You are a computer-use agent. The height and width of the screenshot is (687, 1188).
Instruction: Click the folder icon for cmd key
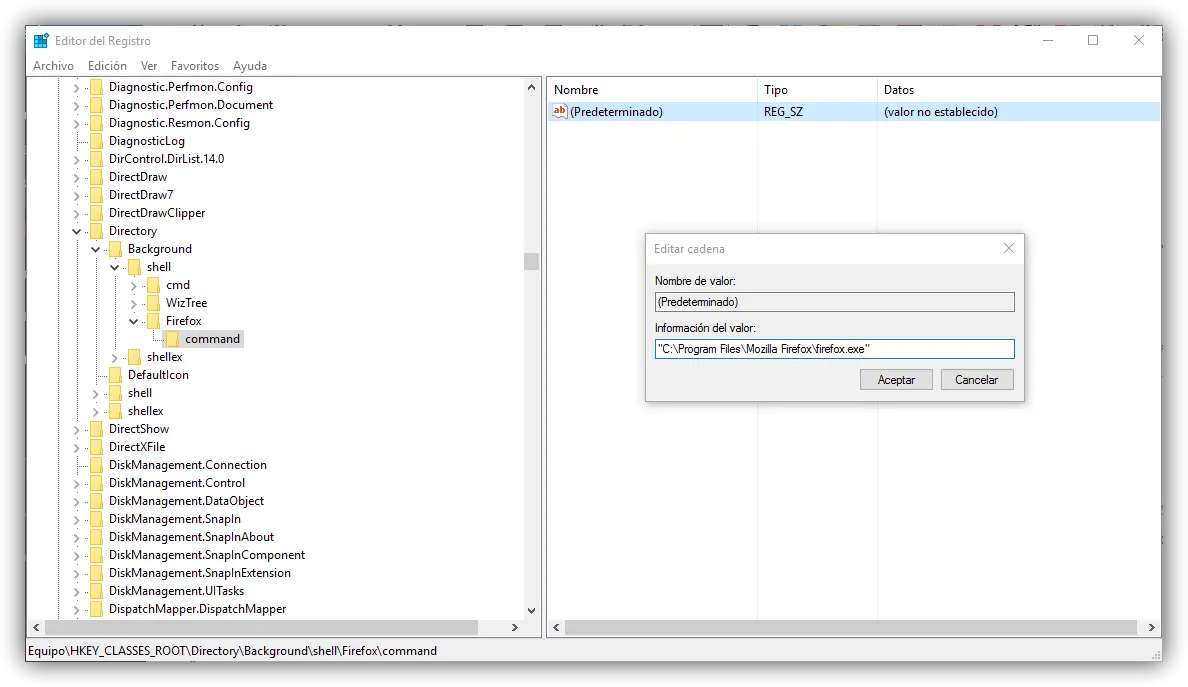153,285
